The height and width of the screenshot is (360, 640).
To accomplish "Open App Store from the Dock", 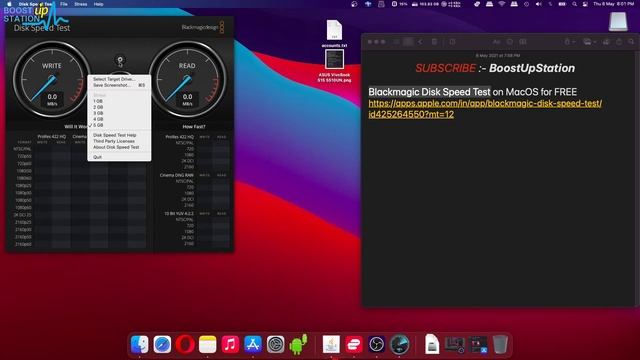I will click(x=253, y=344).
